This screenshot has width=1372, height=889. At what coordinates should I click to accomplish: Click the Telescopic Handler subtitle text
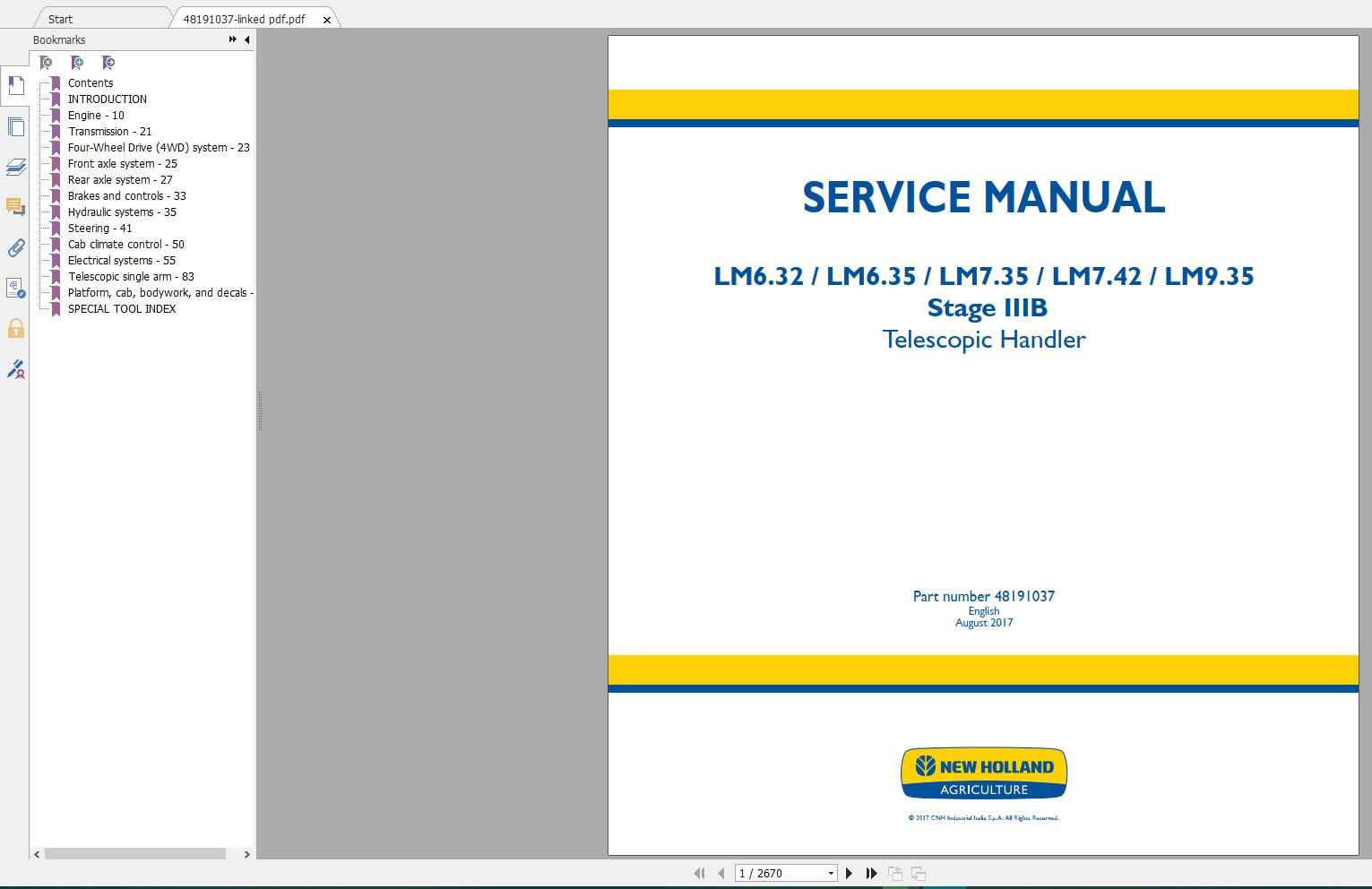(x=983, y=340)
